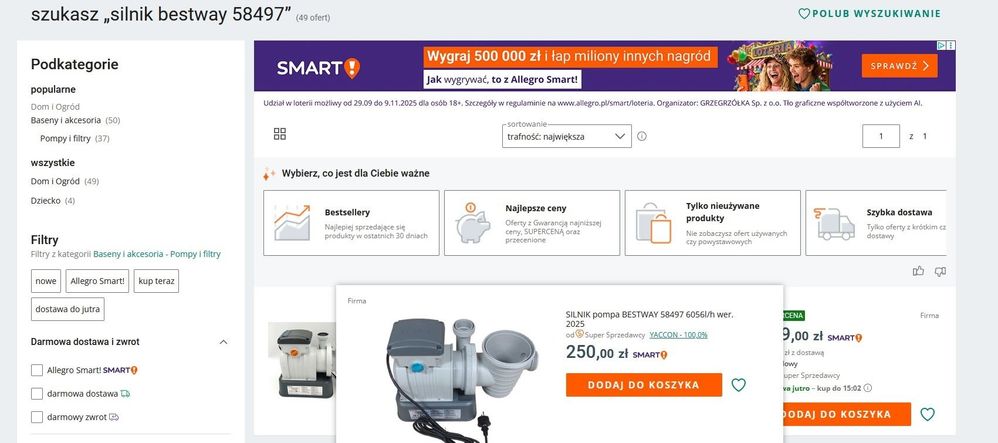The height and width of the screenshot is (443, 998).
Task: Open the sortowanie trafność dropdown
Action: pos(566,136)
